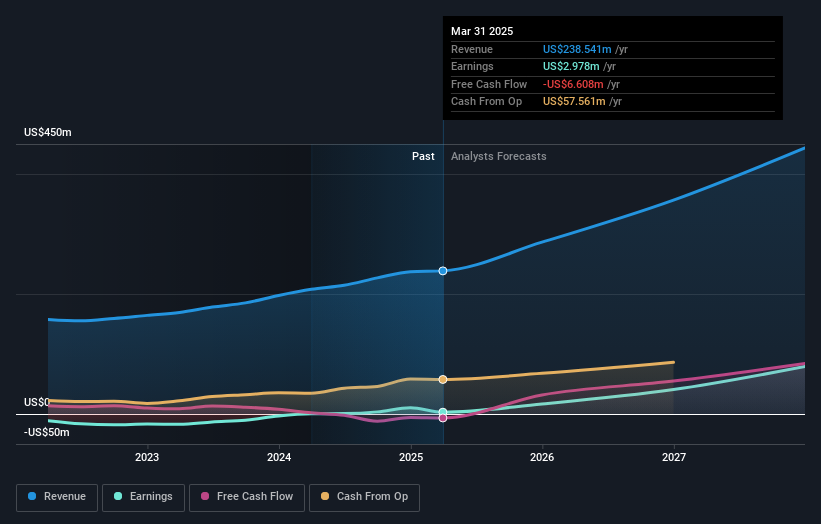Click the 2027 x-axis label
Image resolution: width=821 pixels, height=524 pixels.
click(x=674, y=457)
